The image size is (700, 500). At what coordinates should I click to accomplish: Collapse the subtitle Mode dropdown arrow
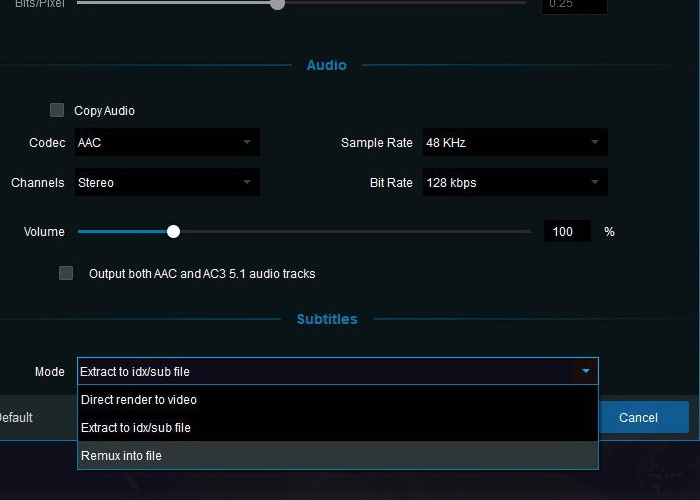tap(586, 371)
